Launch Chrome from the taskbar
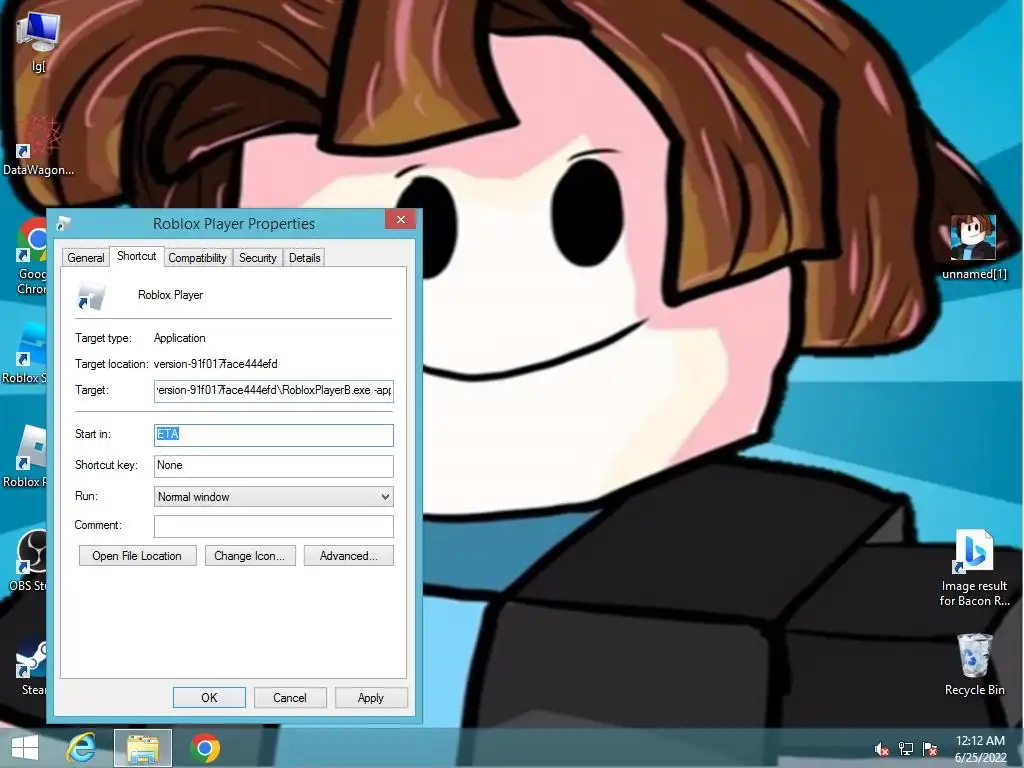This screenshot has width=1024, height=768. [205, 748]
